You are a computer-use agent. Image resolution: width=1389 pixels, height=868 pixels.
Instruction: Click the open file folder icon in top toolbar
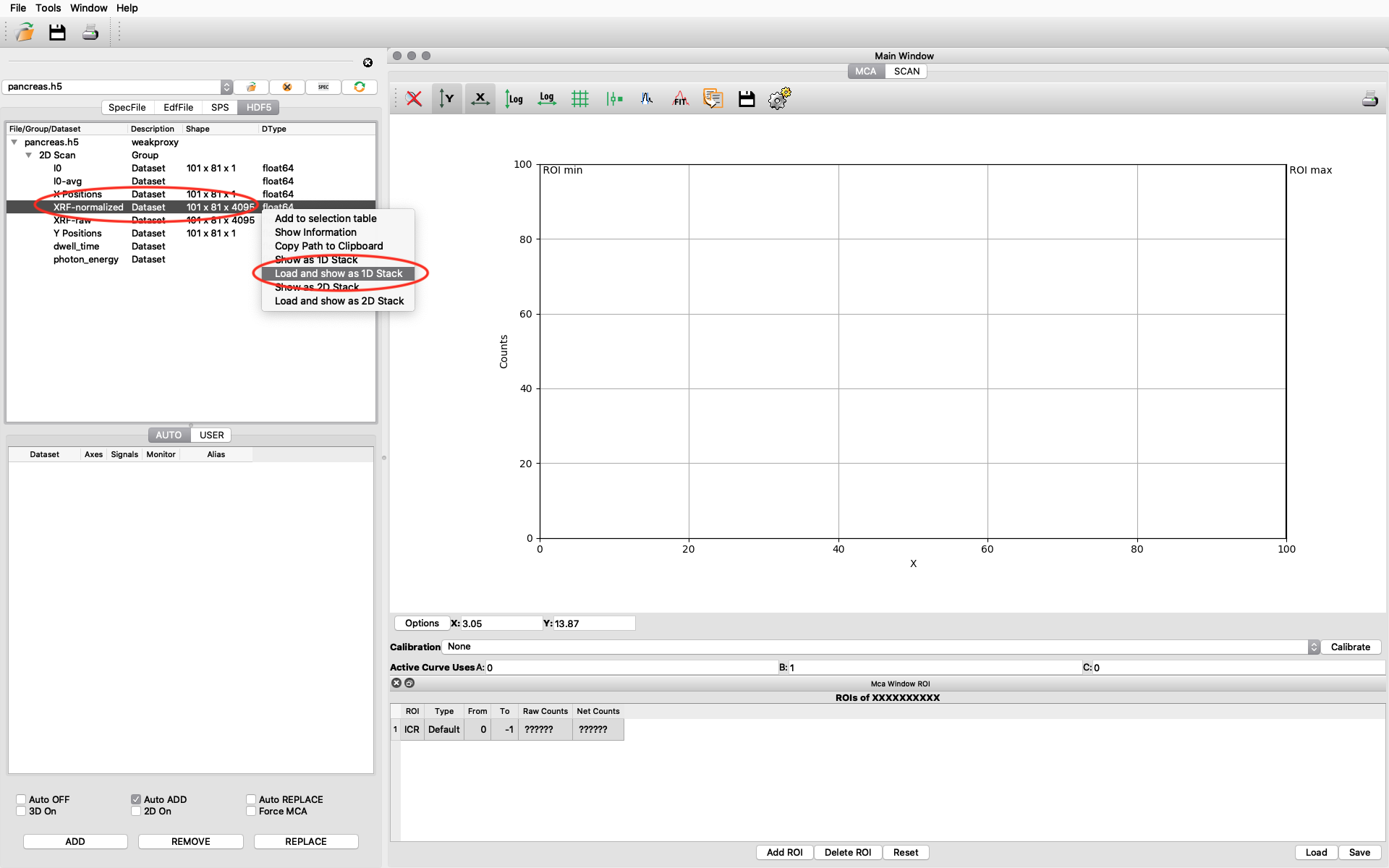pos(25,32)
